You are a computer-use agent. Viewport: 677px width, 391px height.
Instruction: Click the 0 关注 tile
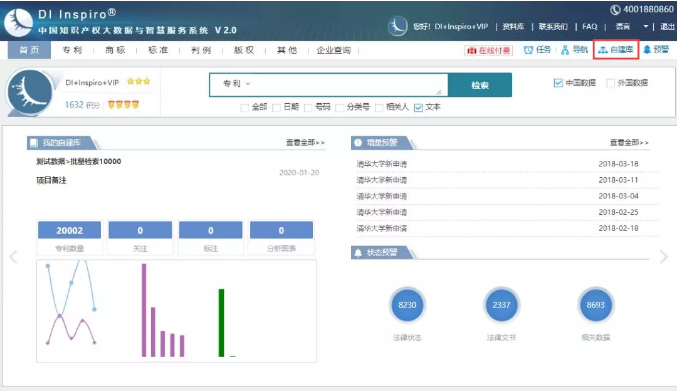[140, 238]
